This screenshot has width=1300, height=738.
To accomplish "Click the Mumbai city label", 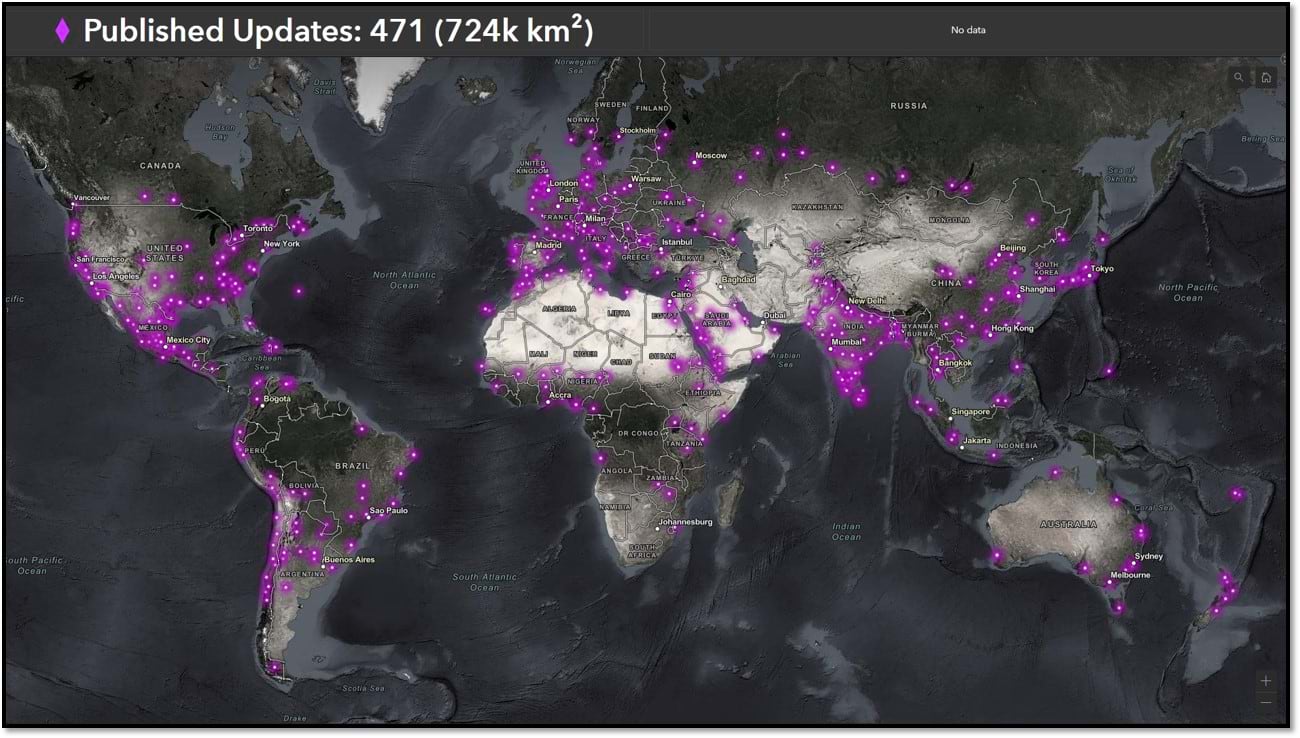I will click(847, 342).
